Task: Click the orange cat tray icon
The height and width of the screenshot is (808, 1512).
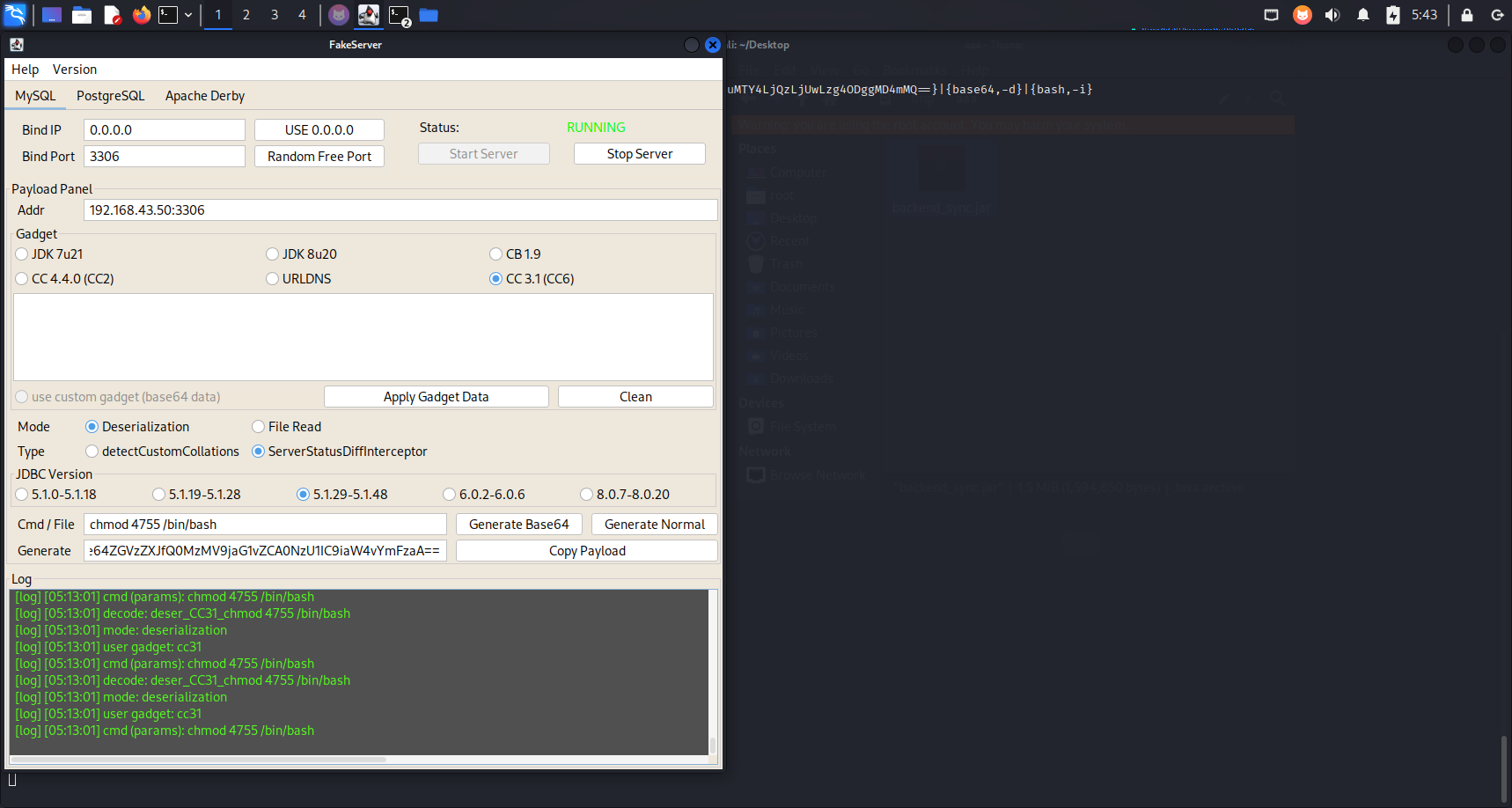Action: [x=1303, y=15]
